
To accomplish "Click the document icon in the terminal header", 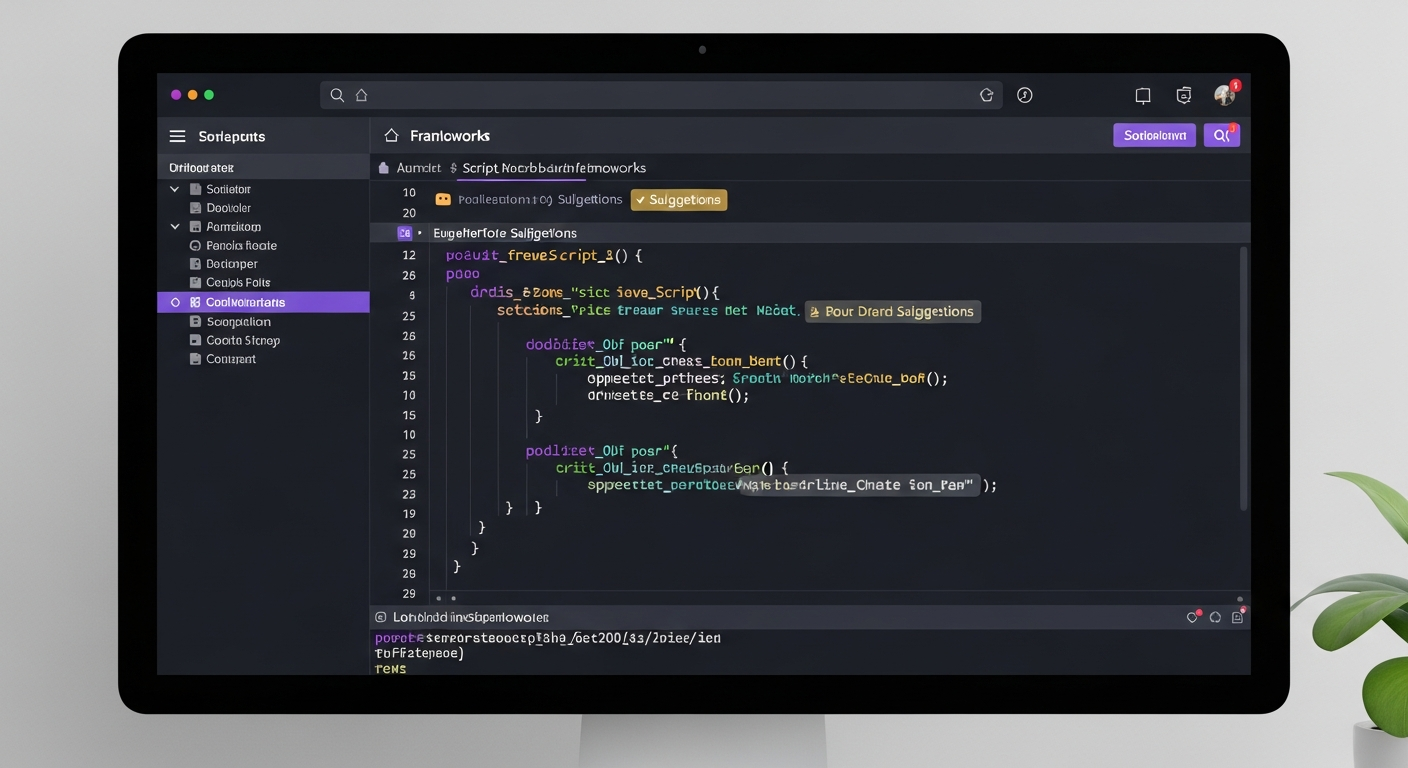I will pos(1238,617).
